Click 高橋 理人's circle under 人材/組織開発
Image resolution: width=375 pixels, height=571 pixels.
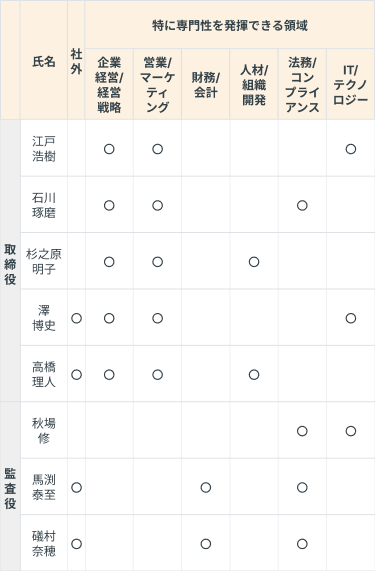[x=254, y=375]
